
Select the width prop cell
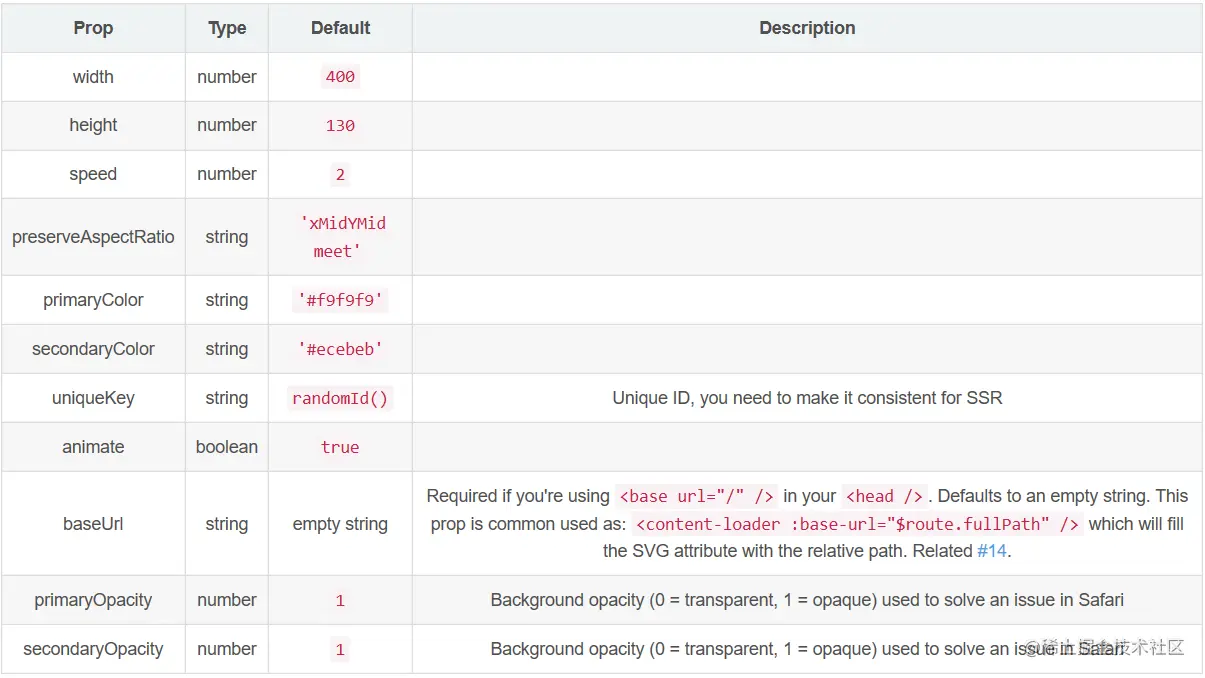(x=93, y=77)
